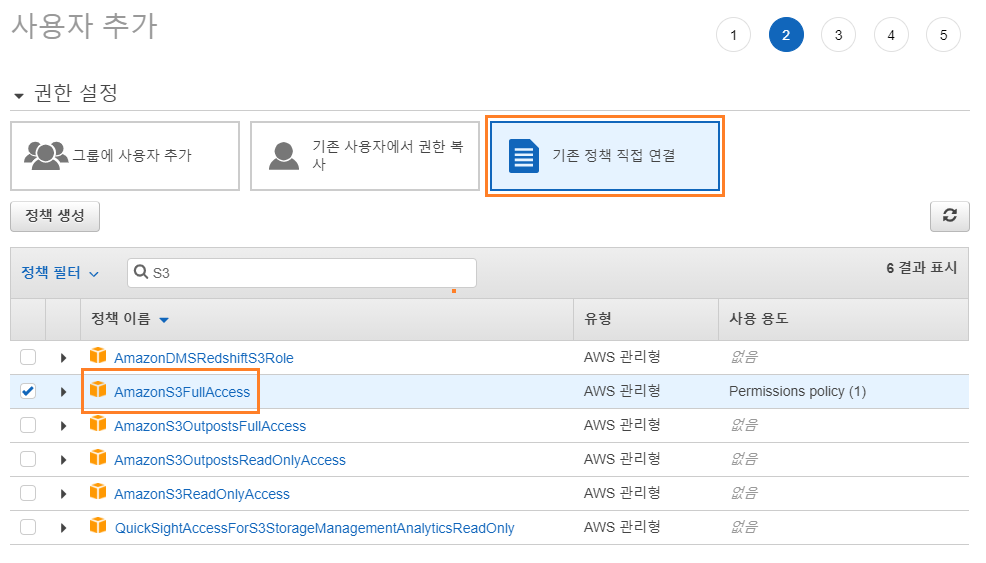Check the QuickSightAccessForS3StorageManagementAnalyticsReadOnly checkbox
The height and width of the screenshot is (563, 986).
pyautogui.click(x=28, y=527)
